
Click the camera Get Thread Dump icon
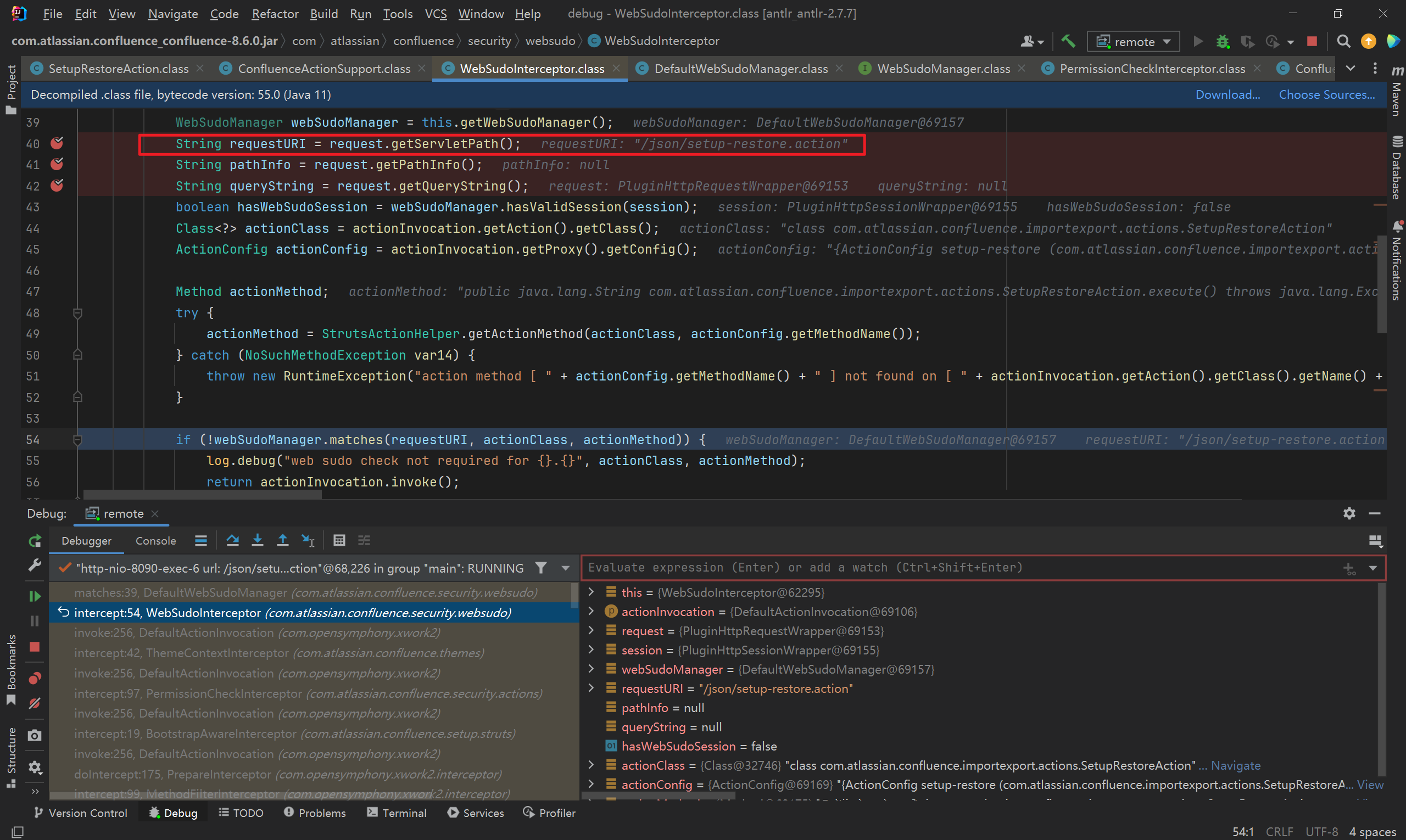(x=35, y=735)
